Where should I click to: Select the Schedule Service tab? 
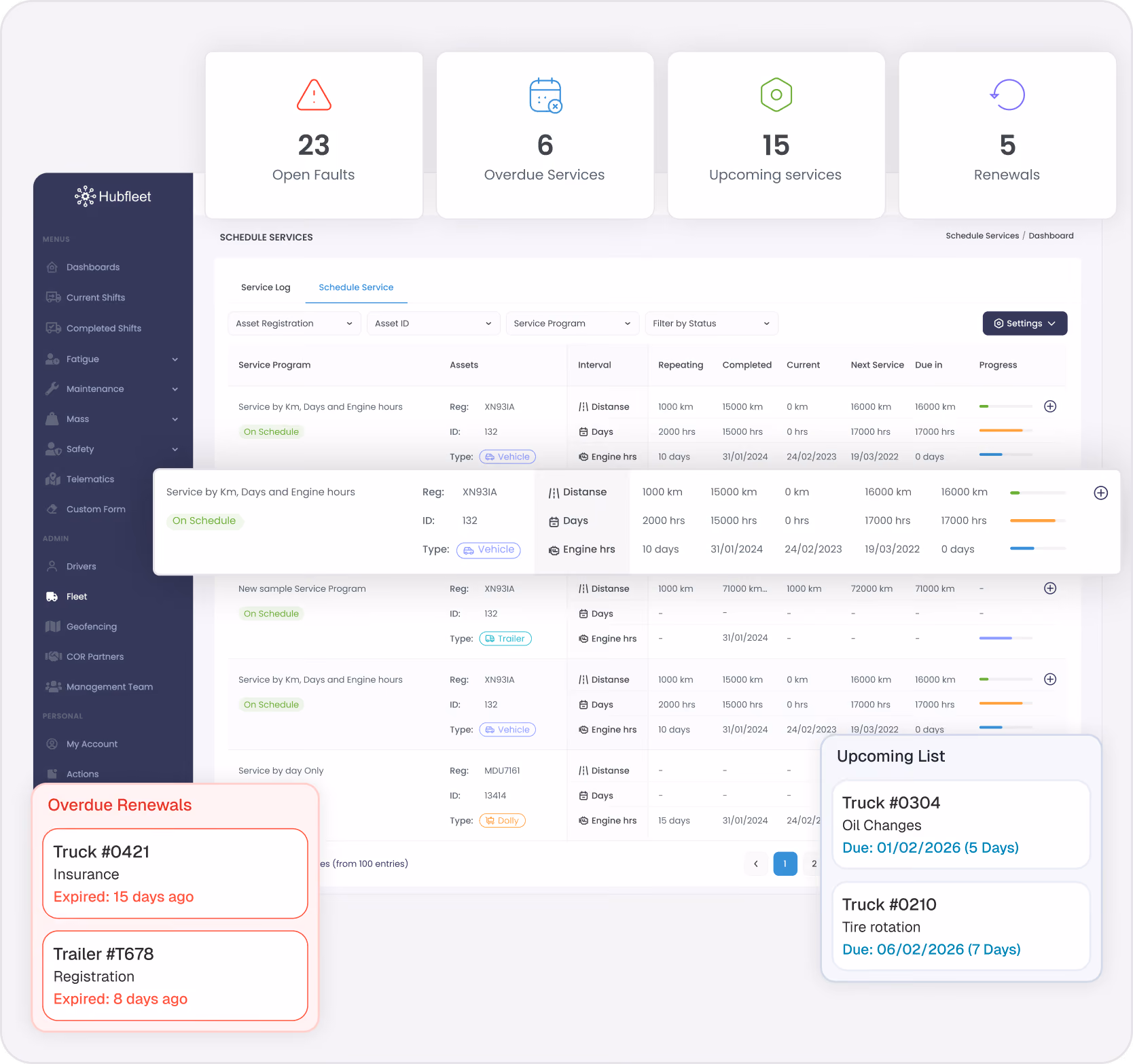coord(356,287)
